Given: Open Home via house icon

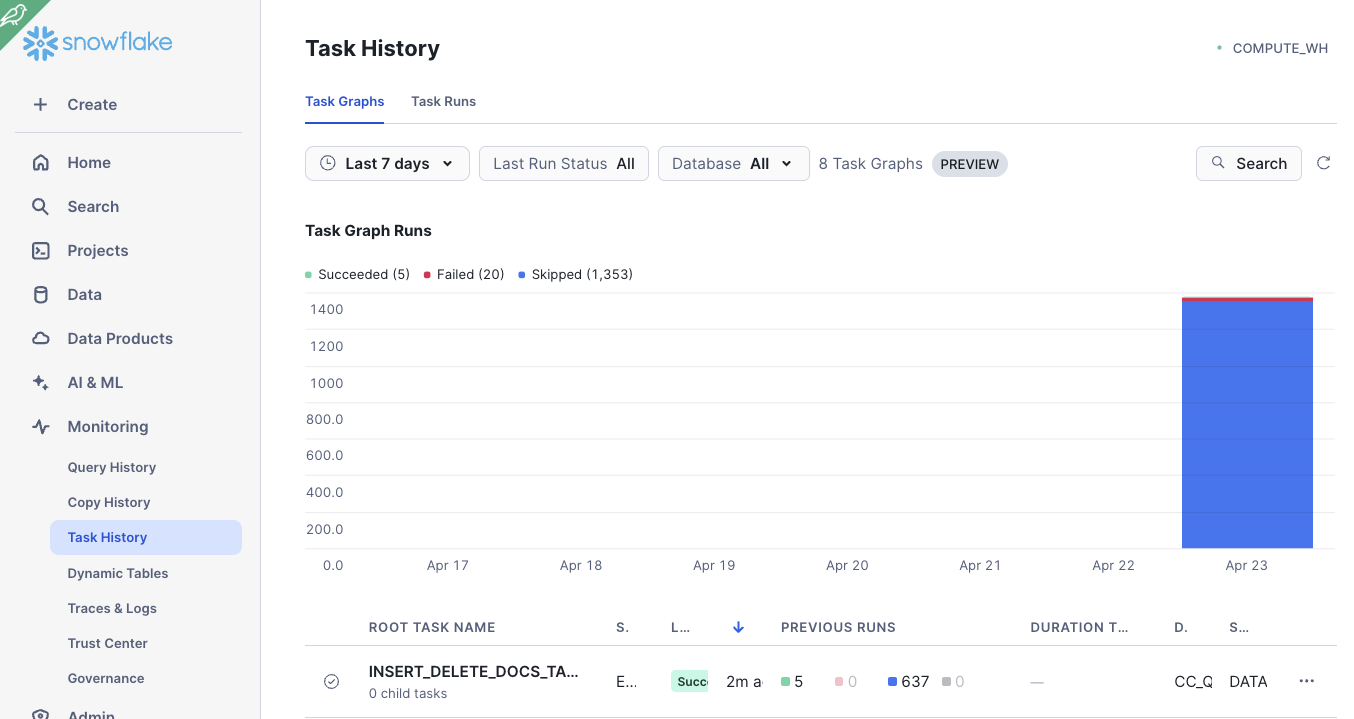Looking at the screenshot, I should coord(40,162).
